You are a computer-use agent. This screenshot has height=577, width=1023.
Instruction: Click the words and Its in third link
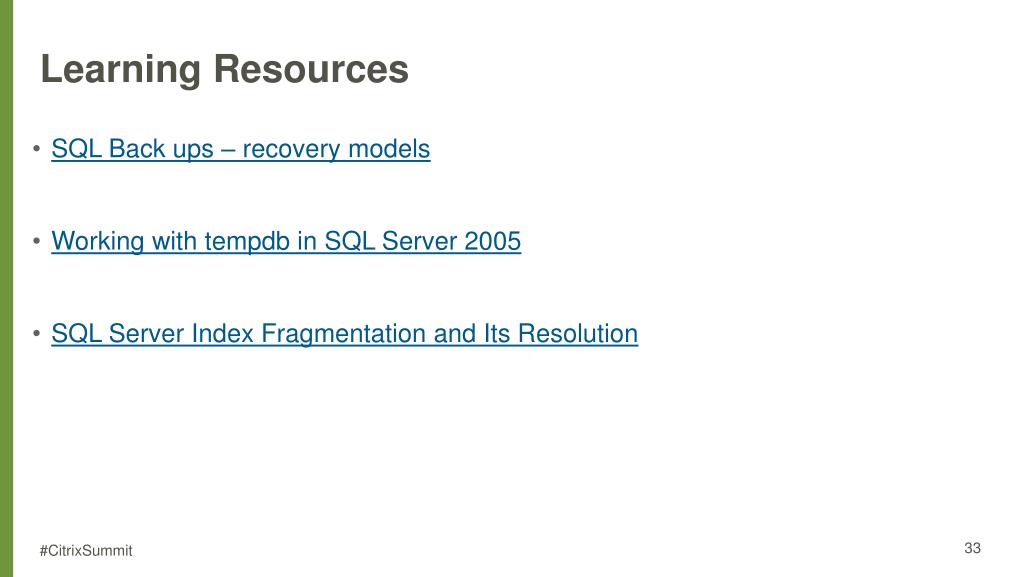click(x=472, y=334)
